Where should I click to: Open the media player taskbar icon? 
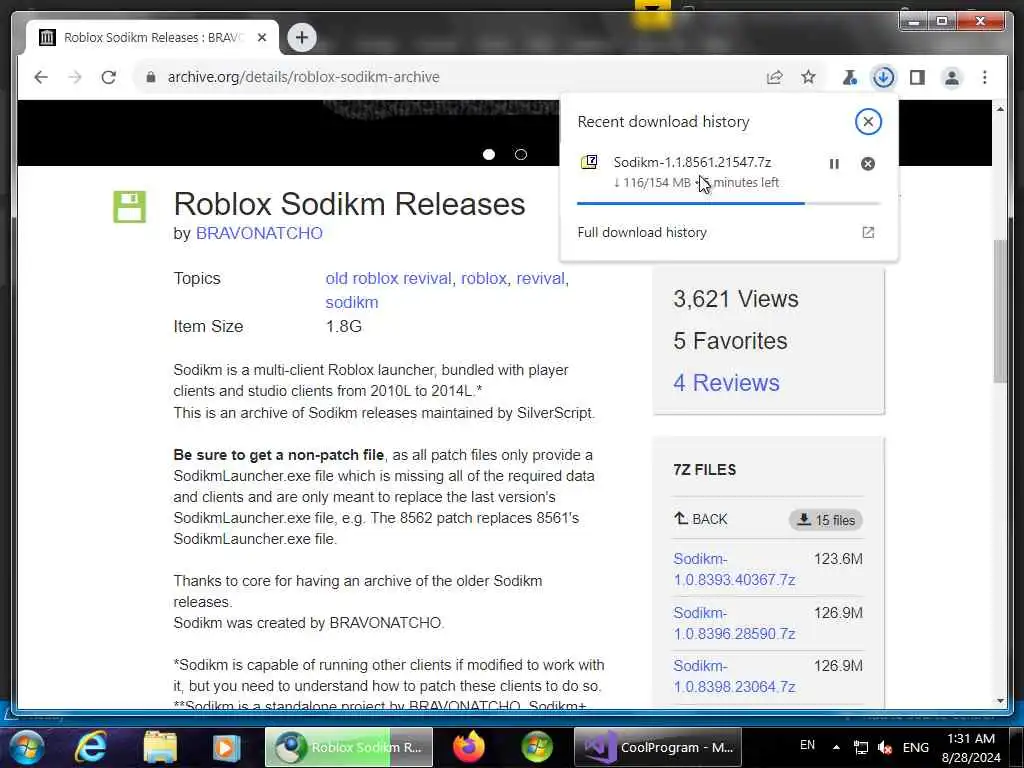pyautogui.click(x=226, y=747)
